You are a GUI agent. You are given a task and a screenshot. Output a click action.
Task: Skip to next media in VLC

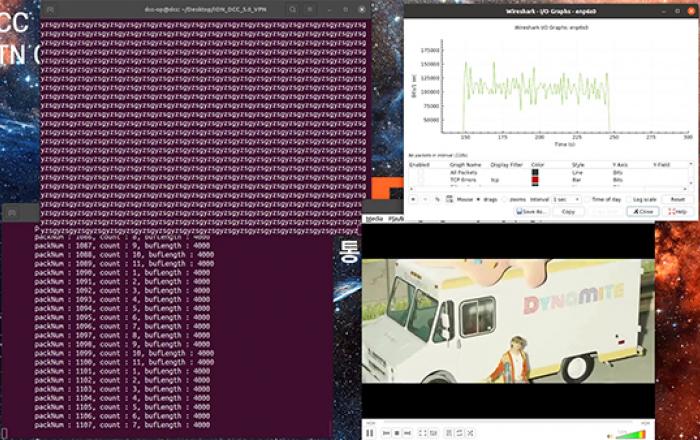(408, 433)
